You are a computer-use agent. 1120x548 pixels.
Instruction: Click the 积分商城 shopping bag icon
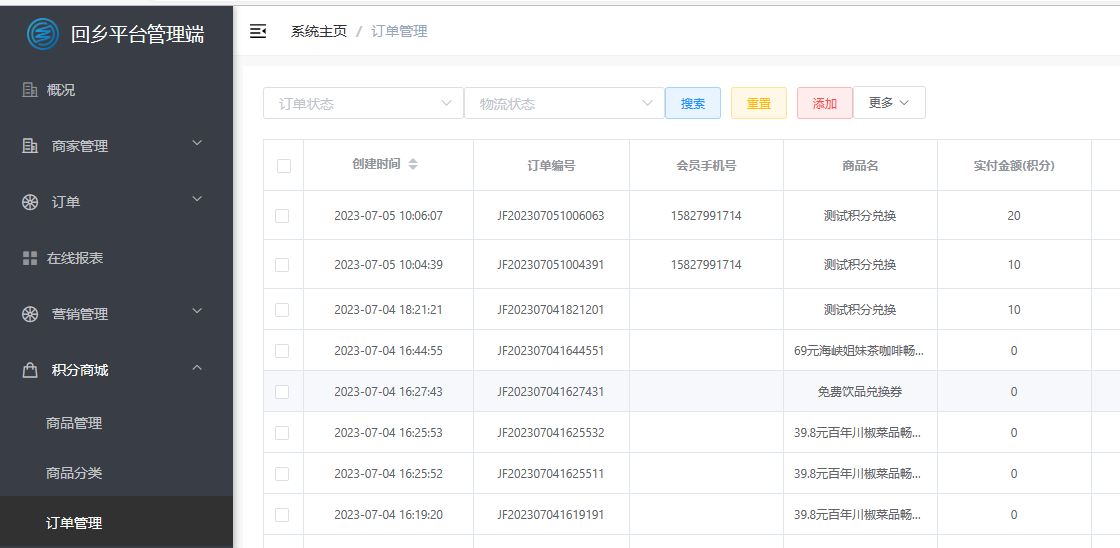coord(30,370)
